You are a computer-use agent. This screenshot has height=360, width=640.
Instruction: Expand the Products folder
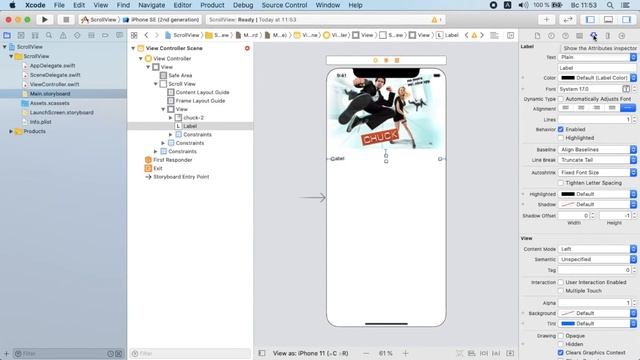[11, 131]
